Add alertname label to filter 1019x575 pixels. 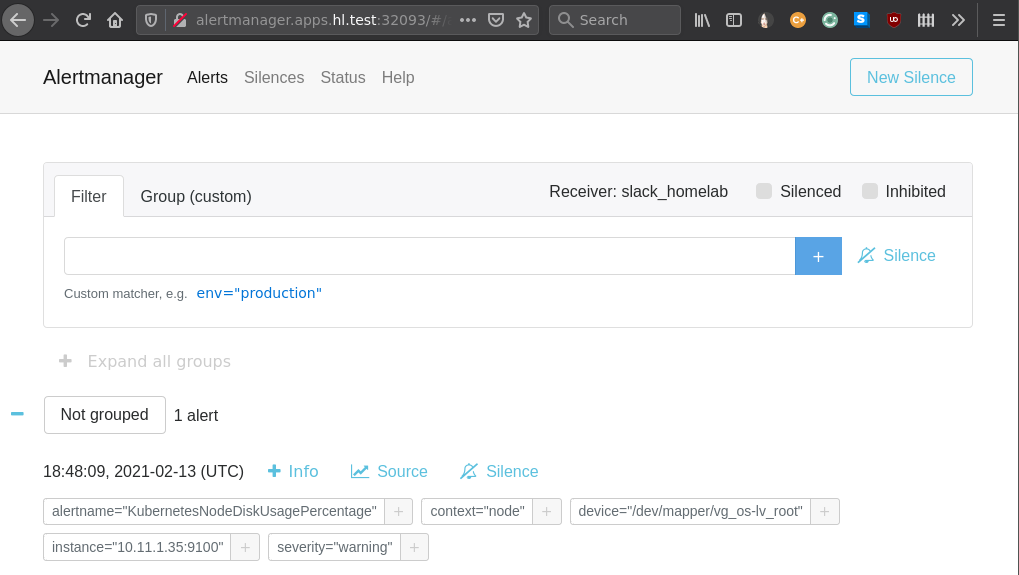tap(398, 511)
